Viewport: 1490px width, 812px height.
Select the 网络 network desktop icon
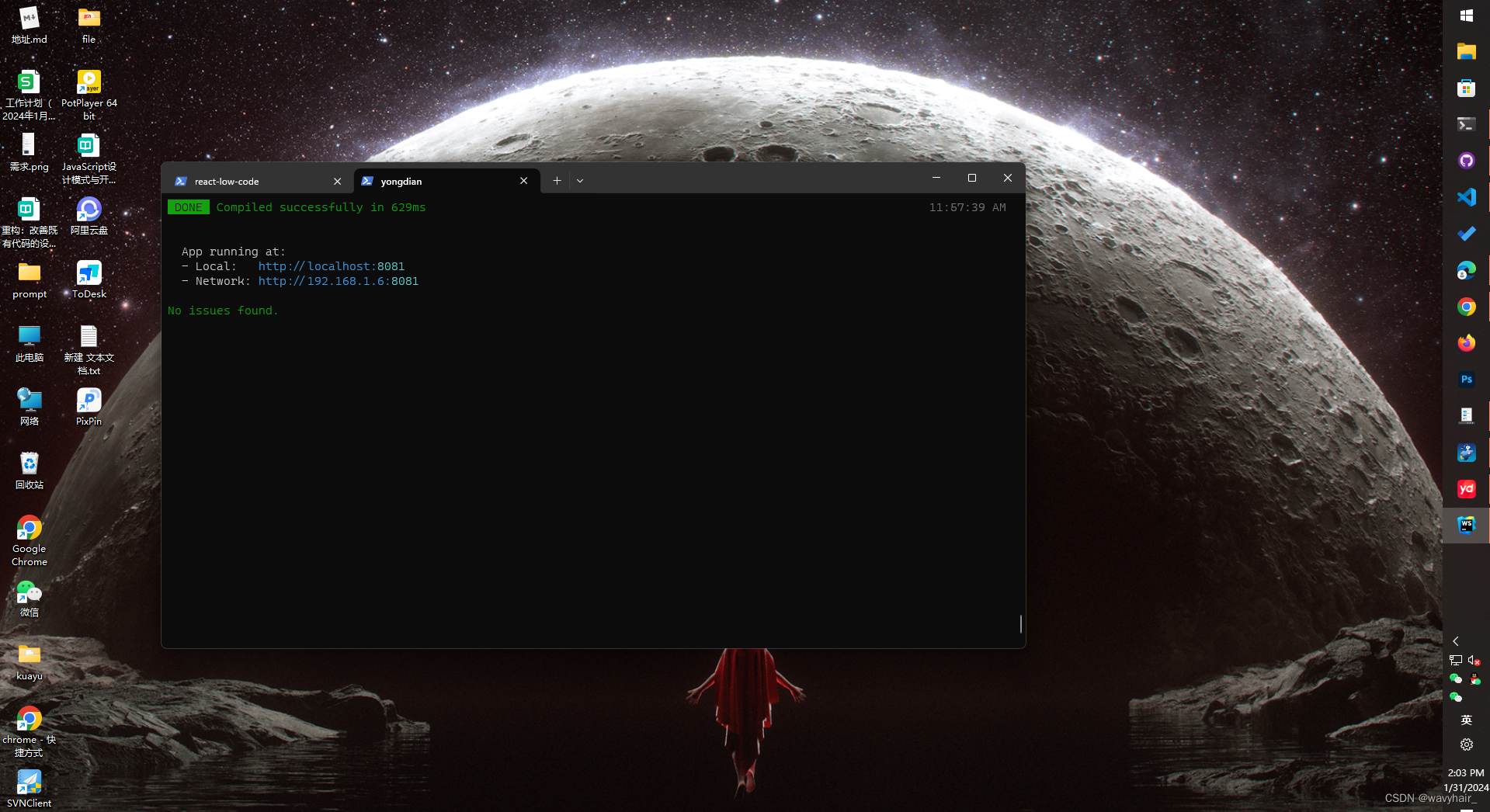pos(30,407)
